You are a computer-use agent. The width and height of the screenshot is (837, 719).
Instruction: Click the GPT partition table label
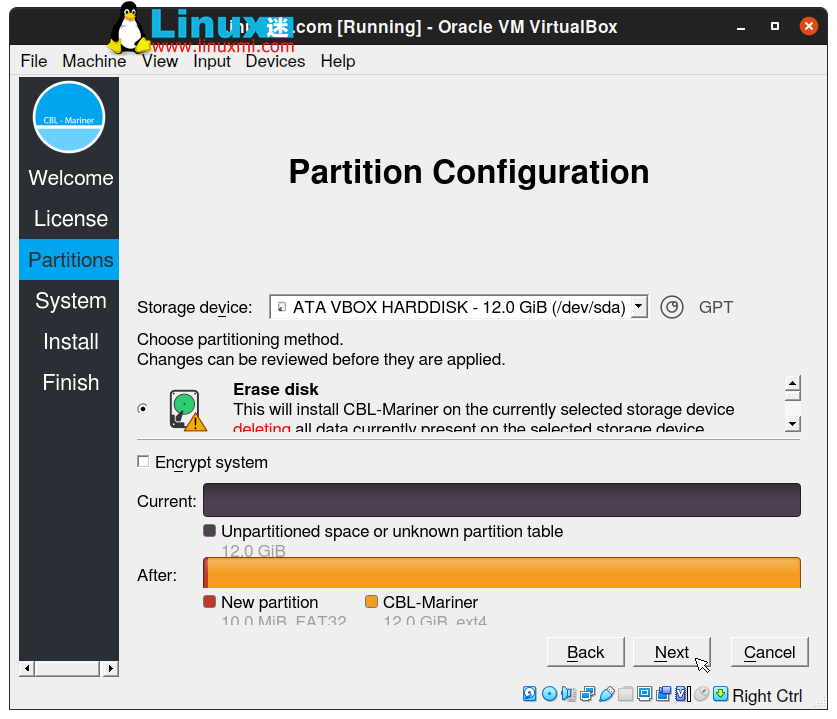pyautogui.click(x=716, y=307)
